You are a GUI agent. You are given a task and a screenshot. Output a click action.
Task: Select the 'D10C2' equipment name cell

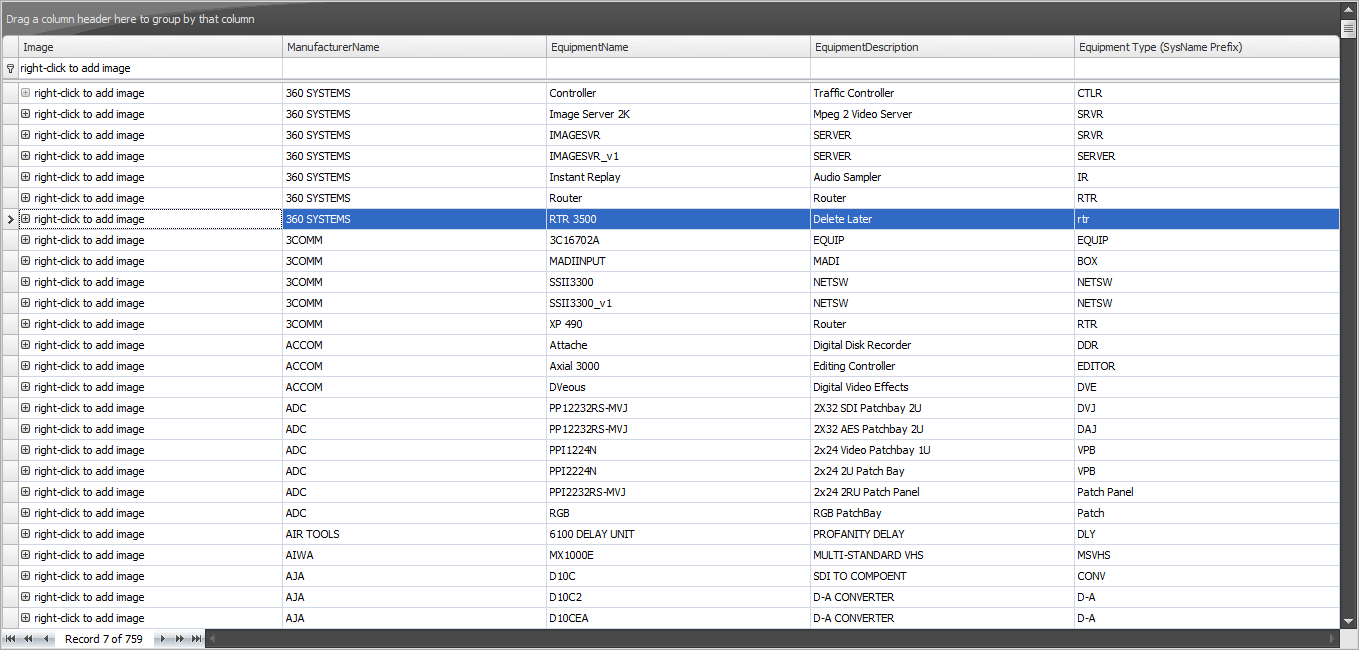(678, 597)
